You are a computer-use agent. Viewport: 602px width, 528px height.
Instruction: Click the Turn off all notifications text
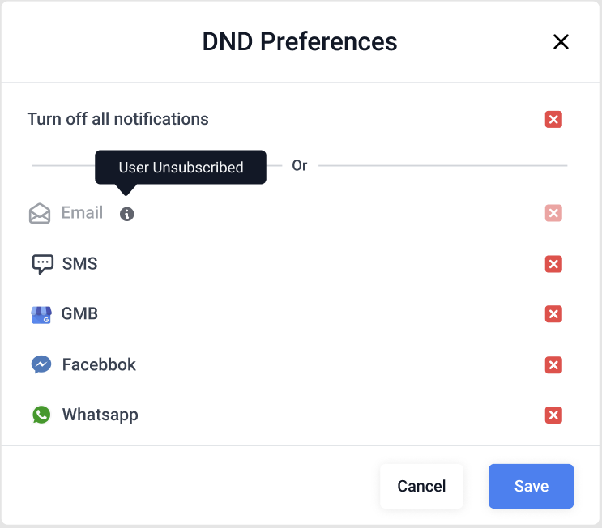coord(118,119)
